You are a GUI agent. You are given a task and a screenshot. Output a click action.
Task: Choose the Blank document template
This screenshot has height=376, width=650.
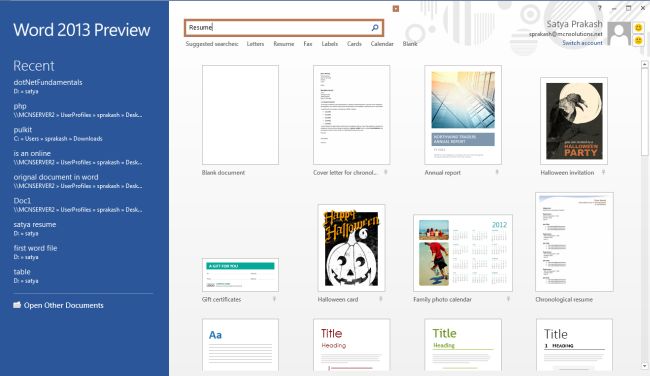point(240,115)
